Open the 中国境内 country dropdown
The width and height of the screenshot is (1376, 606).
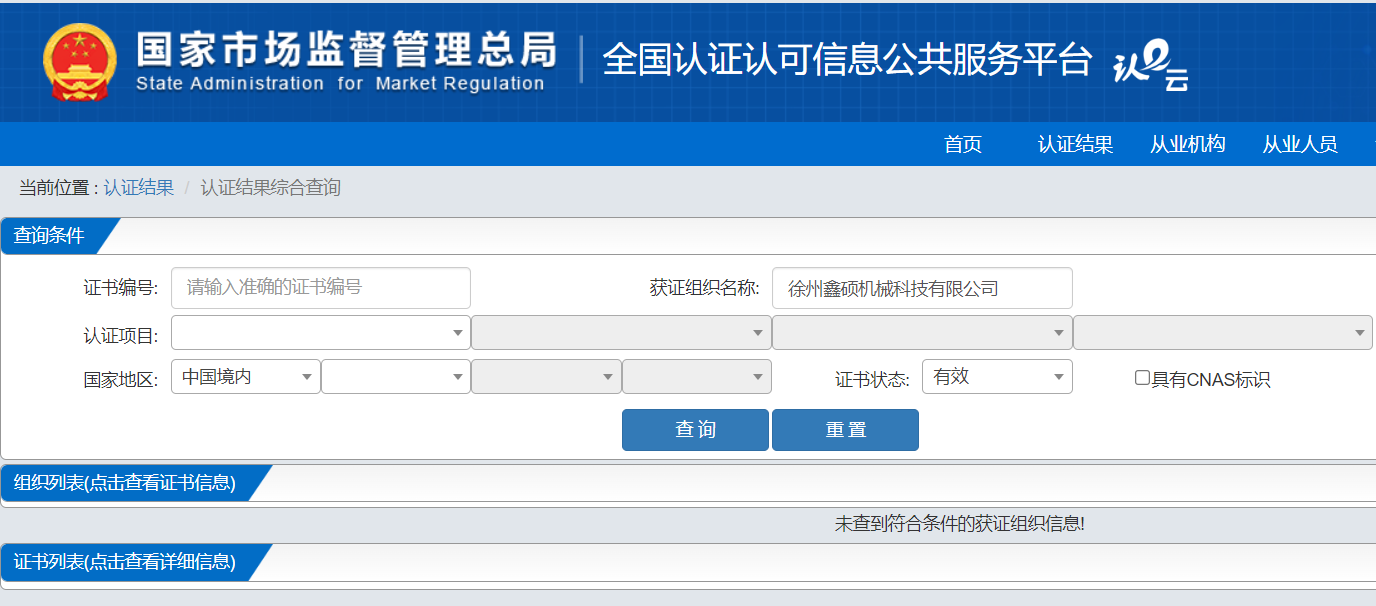click(x=246, y=377)
